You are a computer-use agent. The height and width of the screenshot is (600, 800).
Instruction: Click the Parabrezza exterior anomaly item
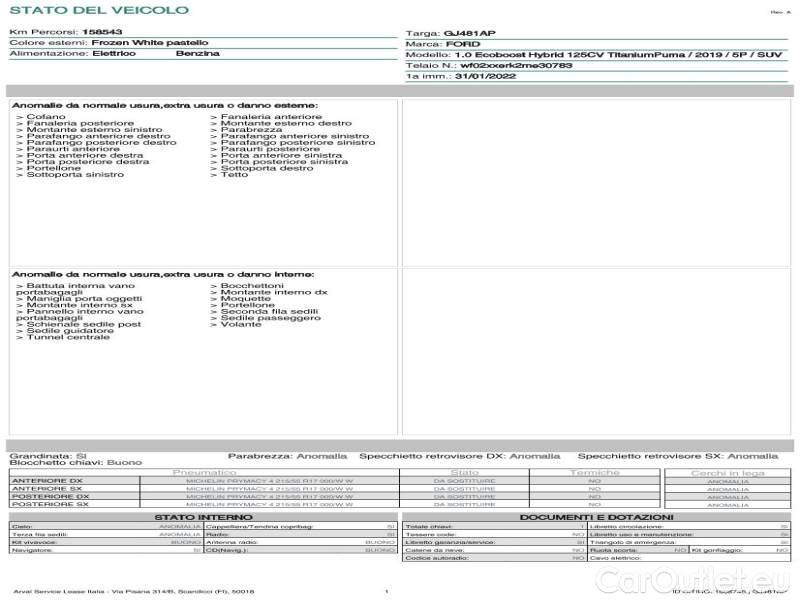coord(246,129)
